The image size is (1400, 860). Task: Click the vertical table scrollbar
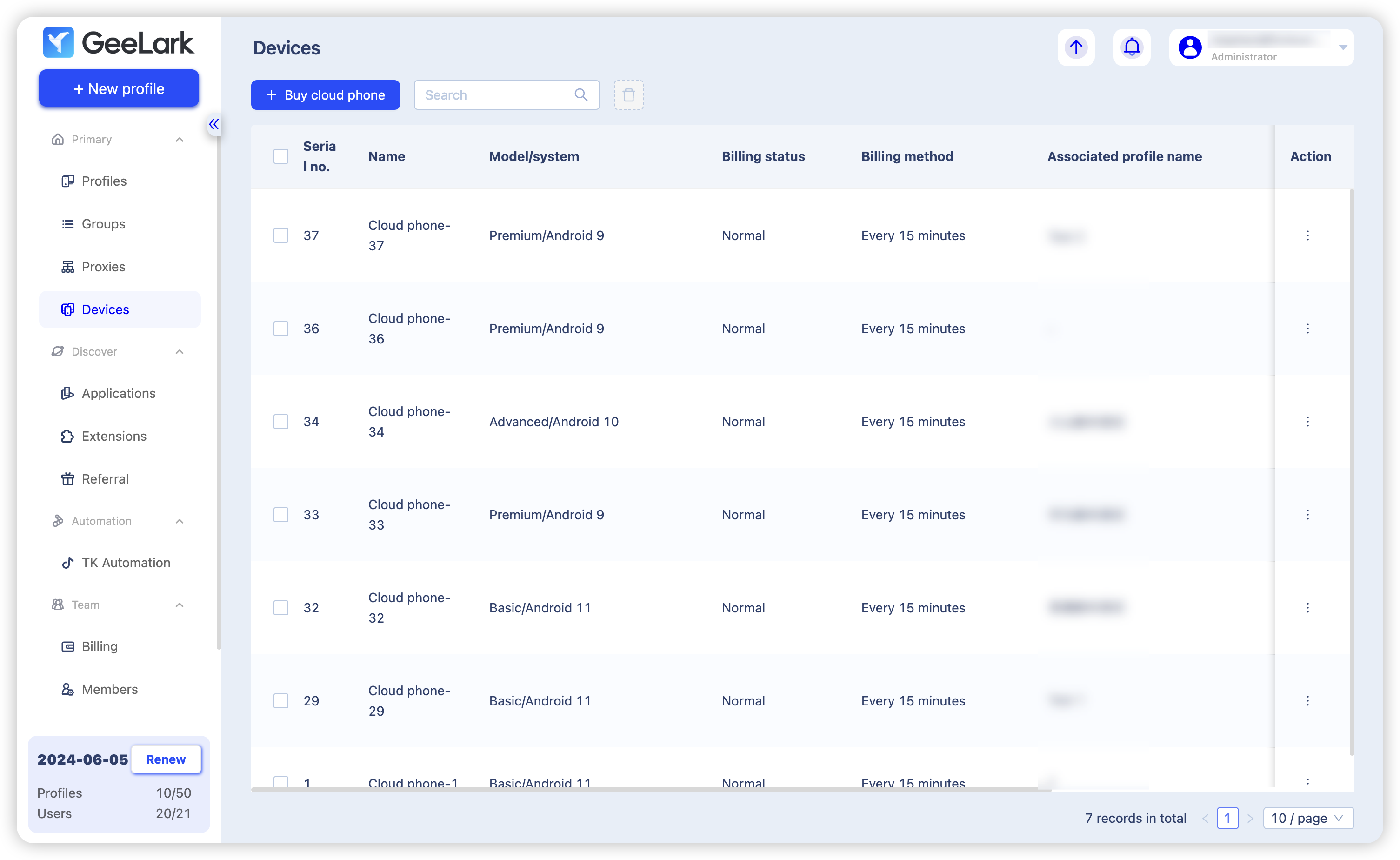[x=1351, y=472]
